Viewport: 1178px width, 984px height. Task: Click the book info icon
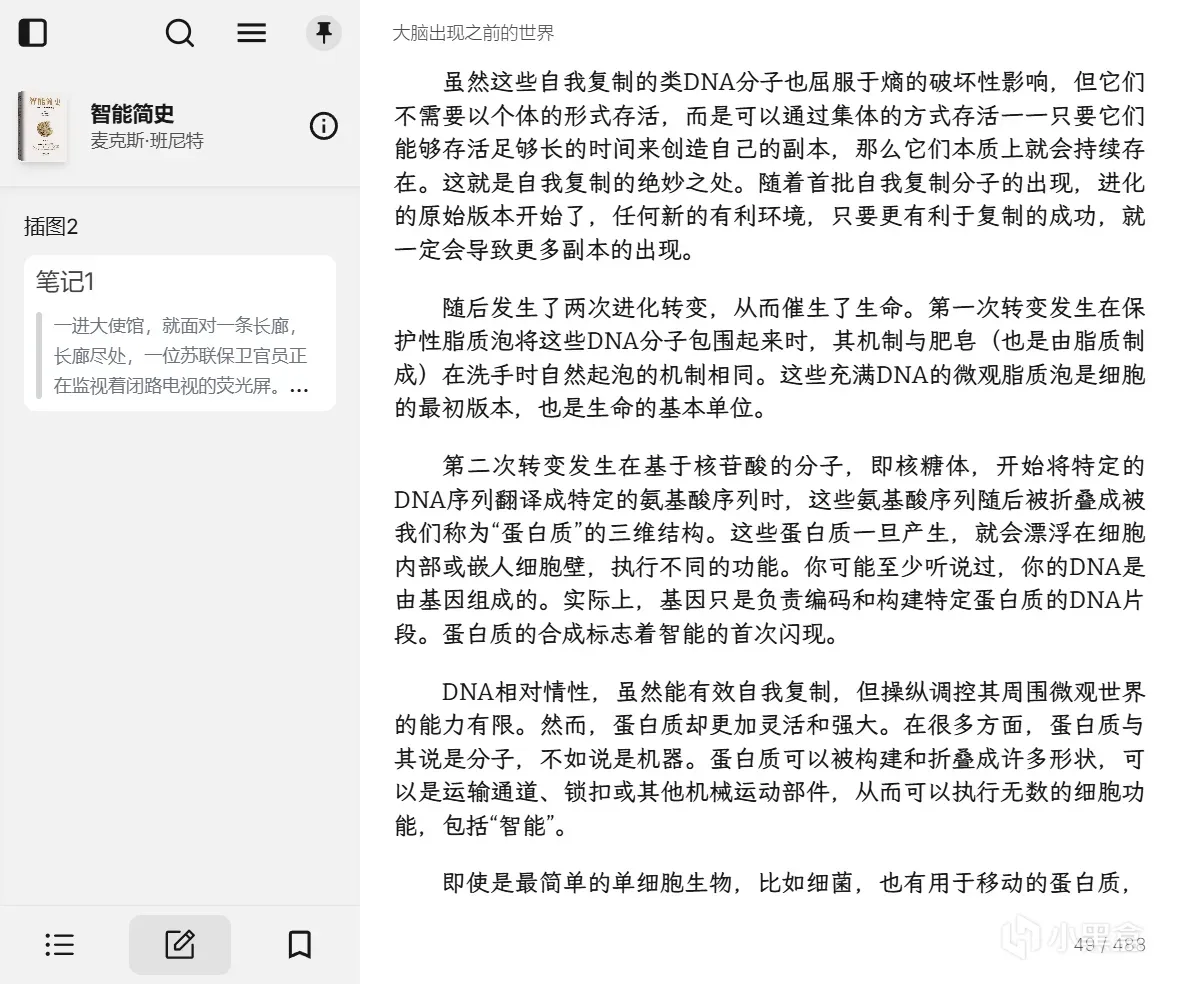pyautogui.click(x=324, y=125)
